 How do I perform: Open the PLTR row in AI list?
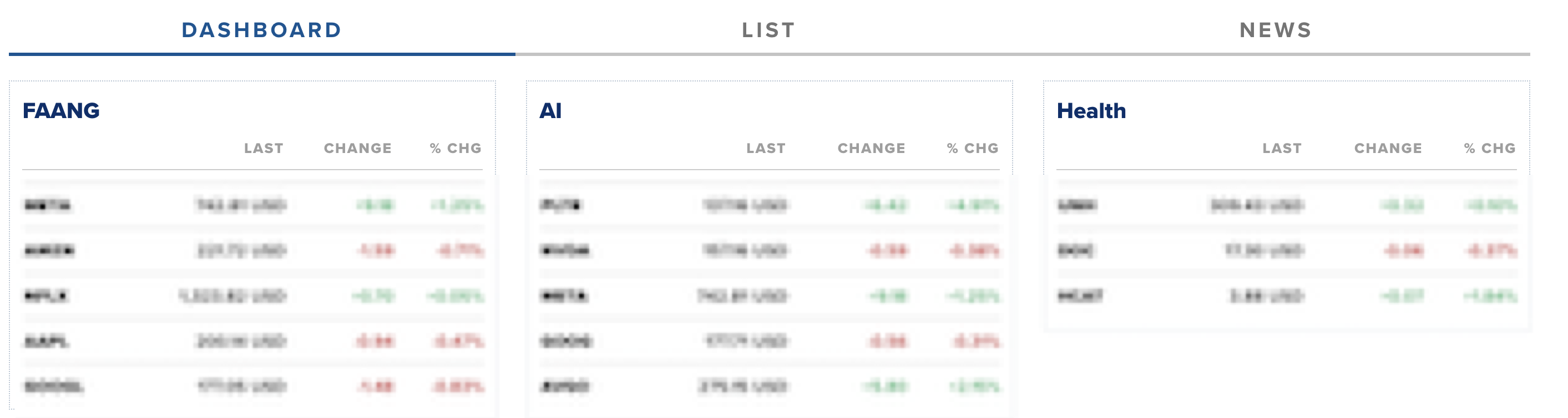click(770, 205)
